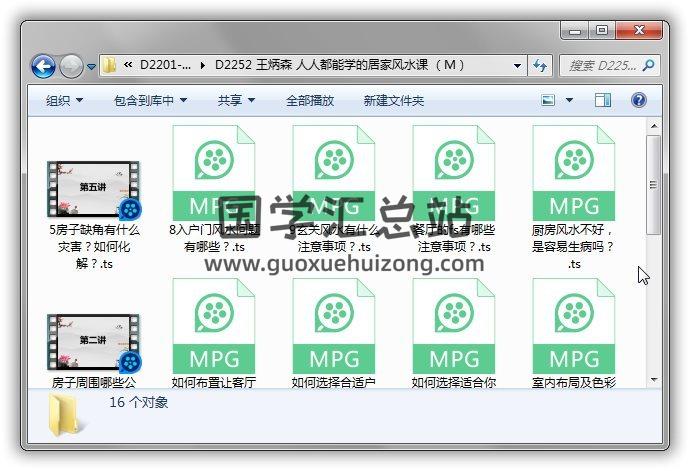
Task: Select the 如何选择适合你 MPG file icon
Action: (x=454, y=326)
